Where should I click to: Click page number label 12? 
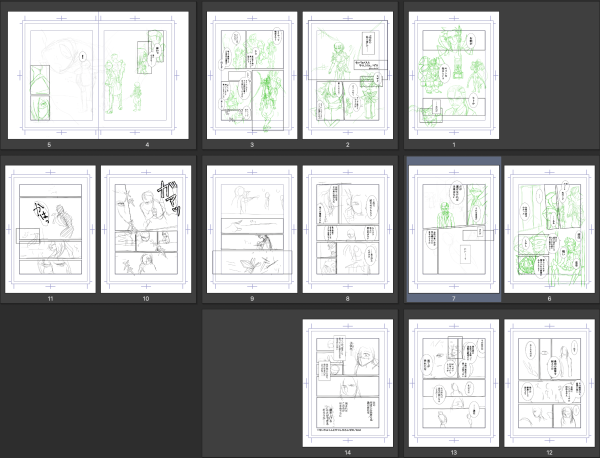tap(549, 453)
